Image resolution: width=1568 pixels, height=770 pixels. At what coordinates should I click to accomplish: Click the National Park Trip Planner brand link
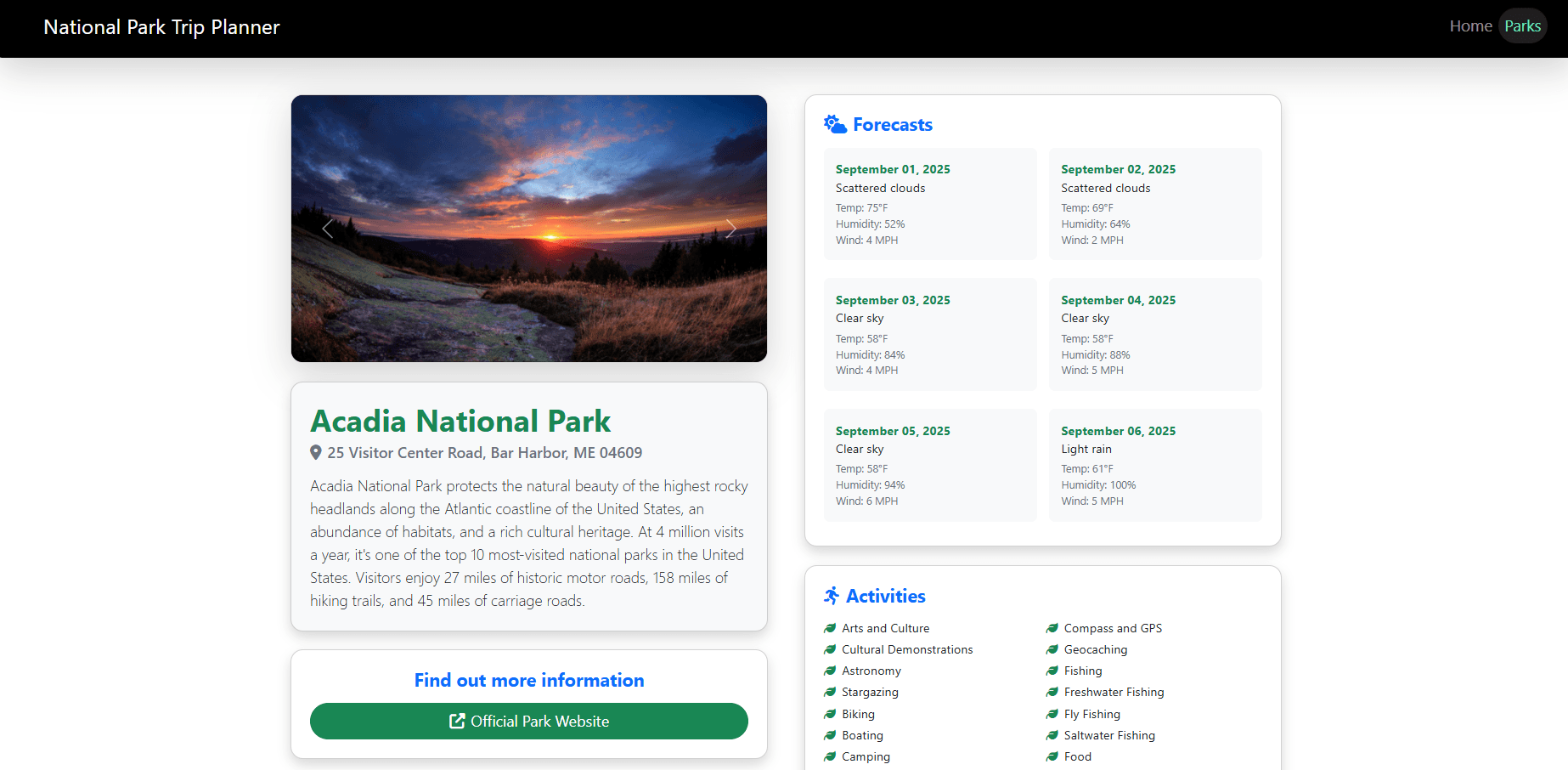coord(161,26)
